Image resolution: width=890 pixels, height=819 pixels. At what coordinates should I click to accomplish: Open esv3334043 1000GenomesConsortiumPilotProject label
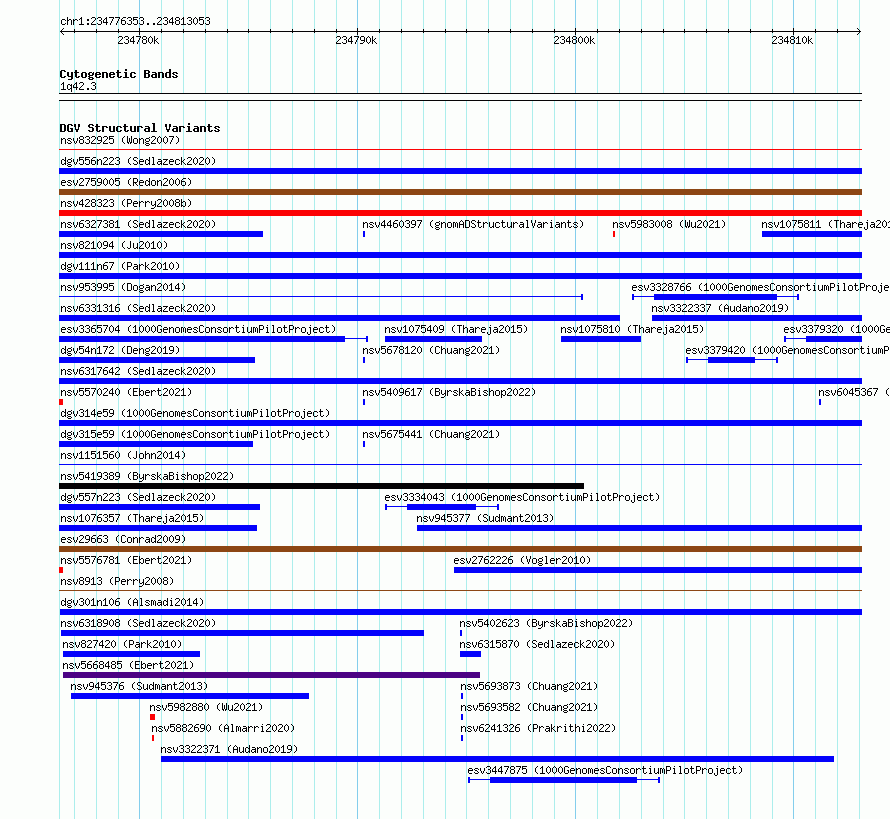(x=522, y=497)
